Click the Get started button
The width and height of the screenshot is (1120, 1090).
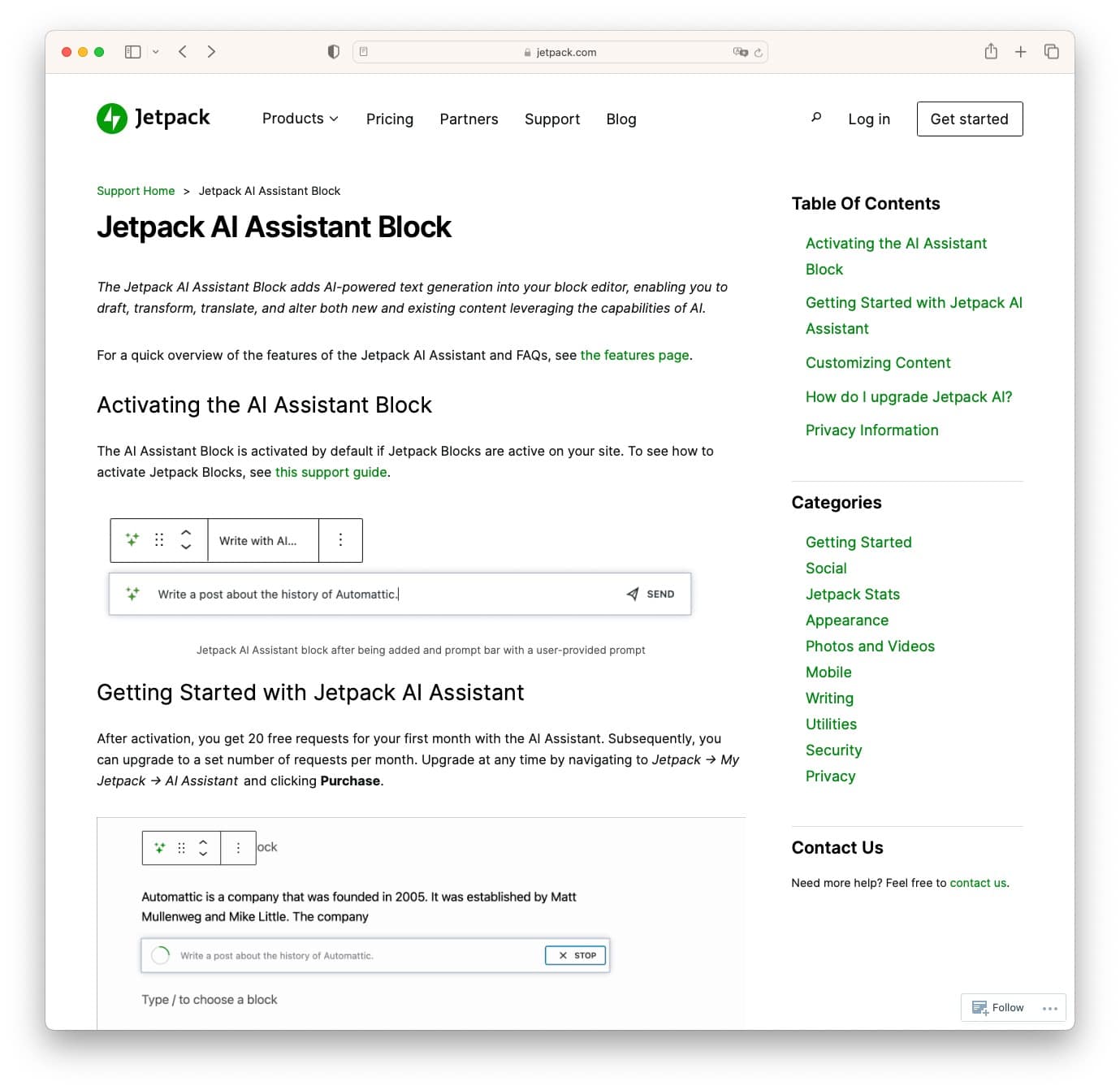click(969, 119)
